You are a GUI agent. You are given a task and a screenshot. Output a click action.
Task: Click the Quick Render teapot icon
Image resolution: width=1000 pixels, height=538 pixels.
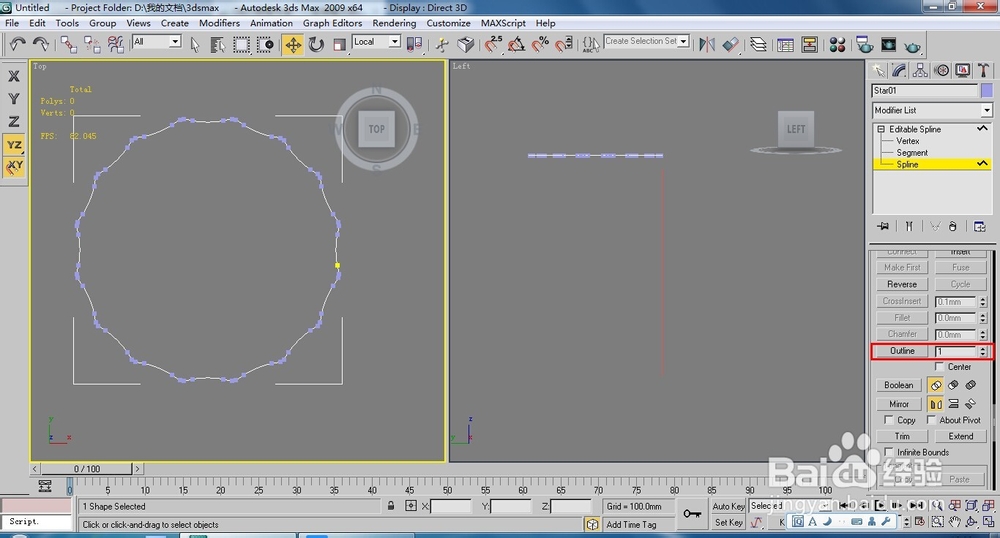[x=913, y=46]
